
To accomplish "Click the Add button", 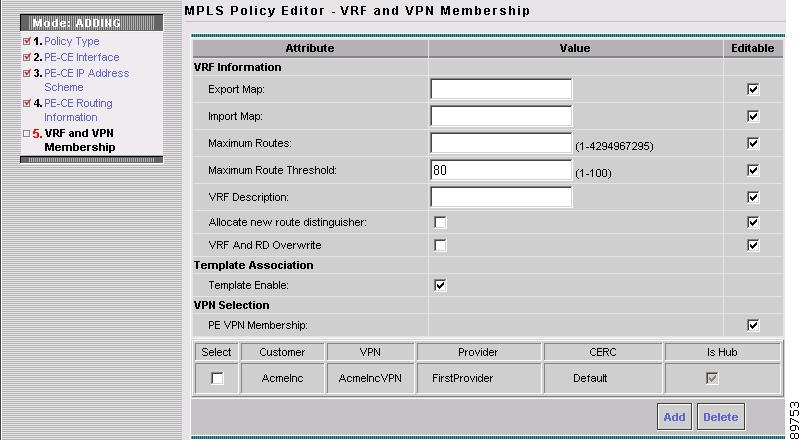I will tap(674, 417).
